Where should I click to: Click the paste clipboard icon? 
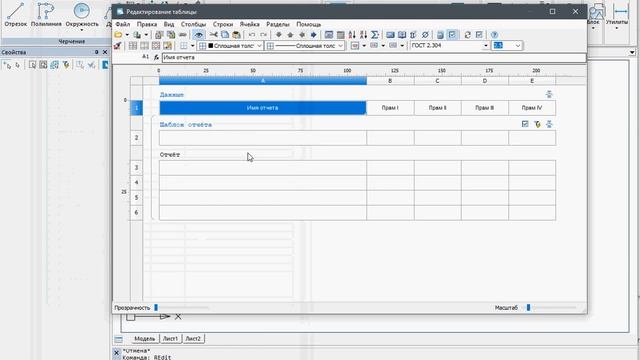pos(236,35)
